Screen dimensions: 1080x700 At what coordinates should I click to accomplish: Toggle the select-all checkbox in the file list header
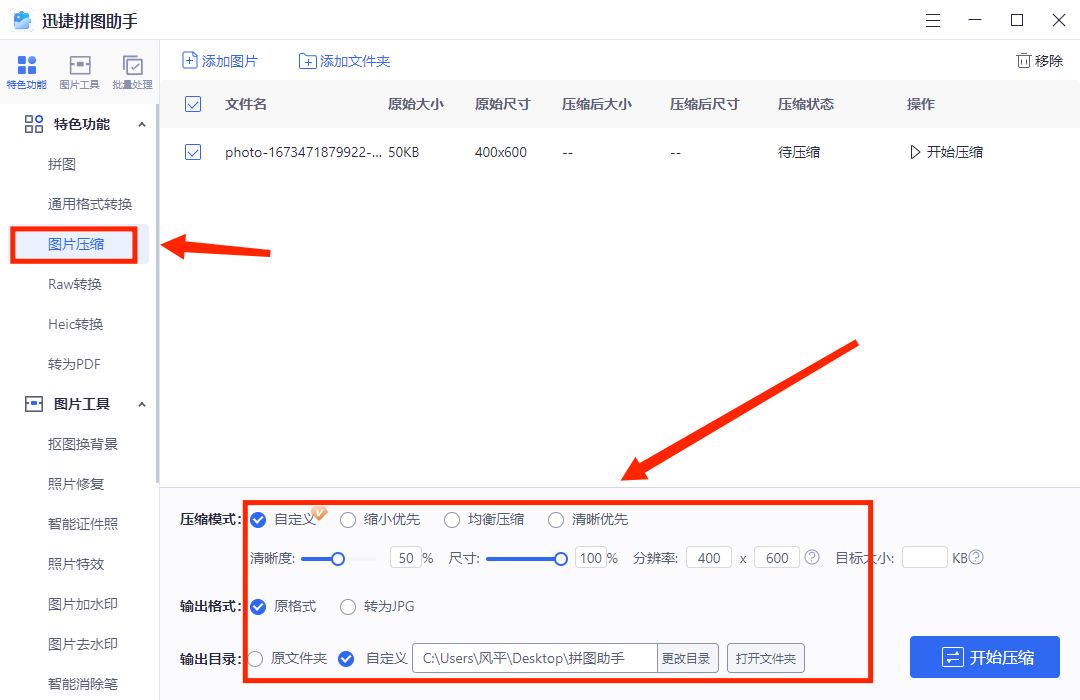pos(192,104)
